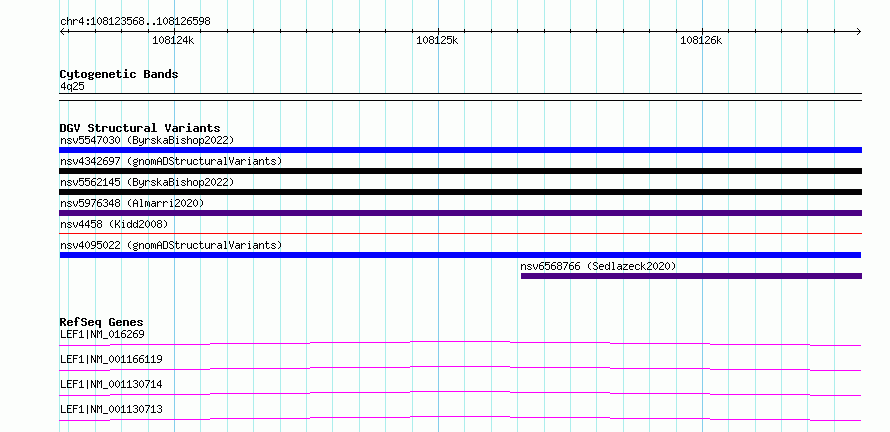This screenshot has height=432, width=890.
Task: Click the chr4:108123568..108126598 coordinate label
Action: click(135, 22)
